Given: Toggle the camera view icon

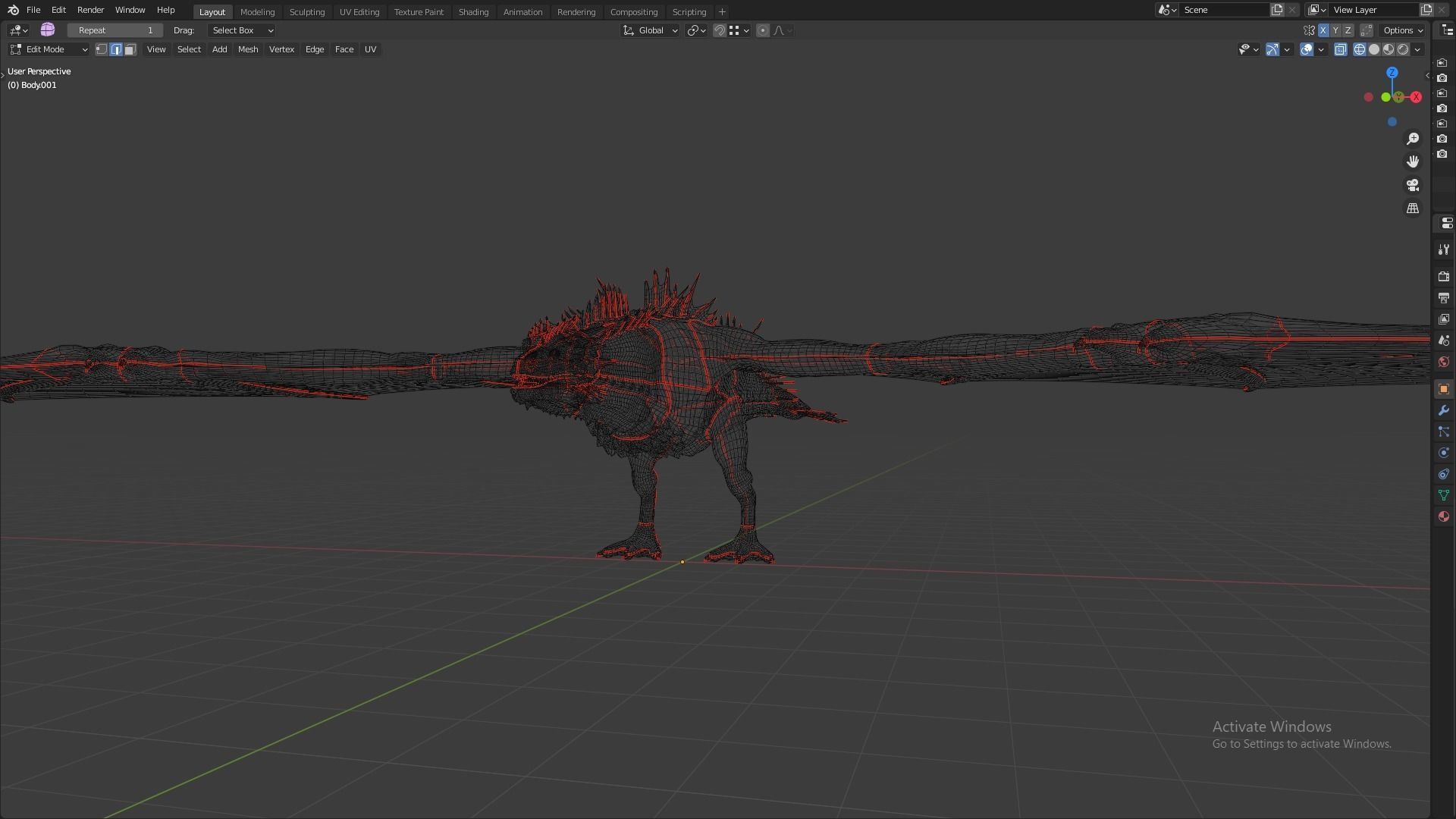Looking at the screenshot, I should click(1413, 185).
